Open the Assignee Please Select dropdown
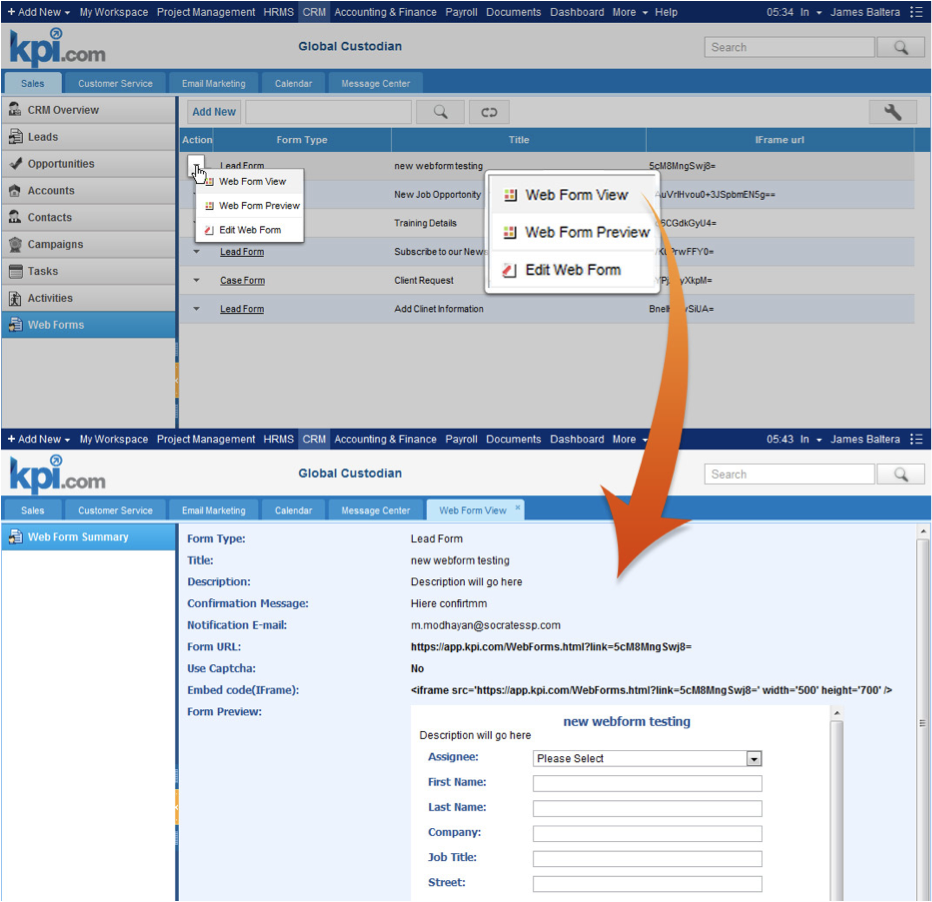This screenshot has width=932, height=902. pyautogui.click(x=647, y=758)
